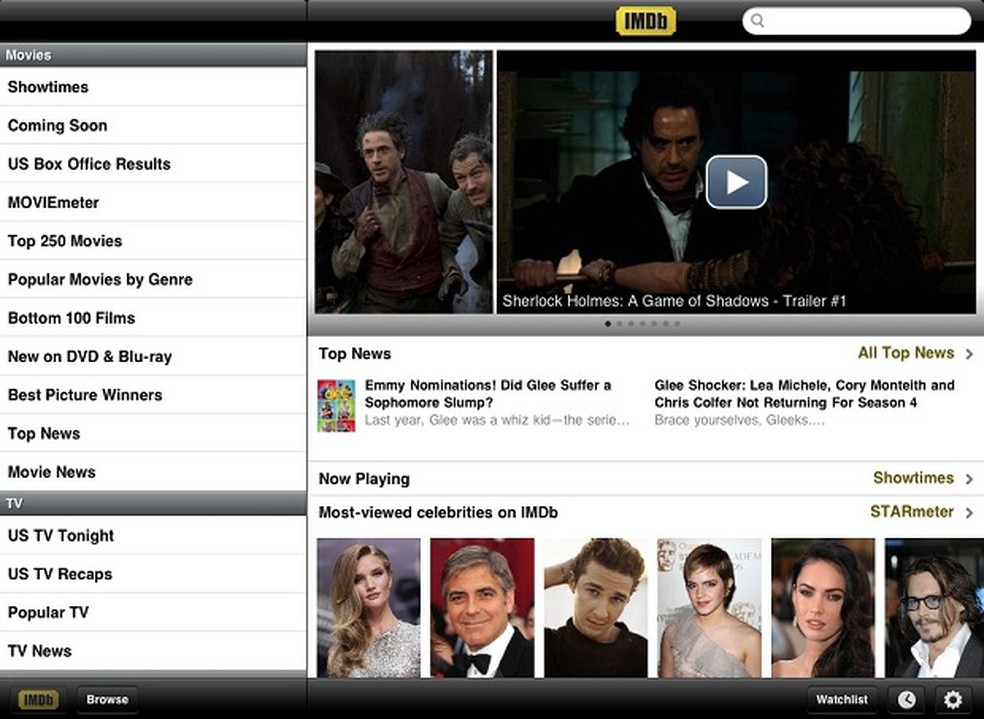984x719 pixels.
Task: Open the Sherlock Holmes poster image
Action: [x=404, y=182]
